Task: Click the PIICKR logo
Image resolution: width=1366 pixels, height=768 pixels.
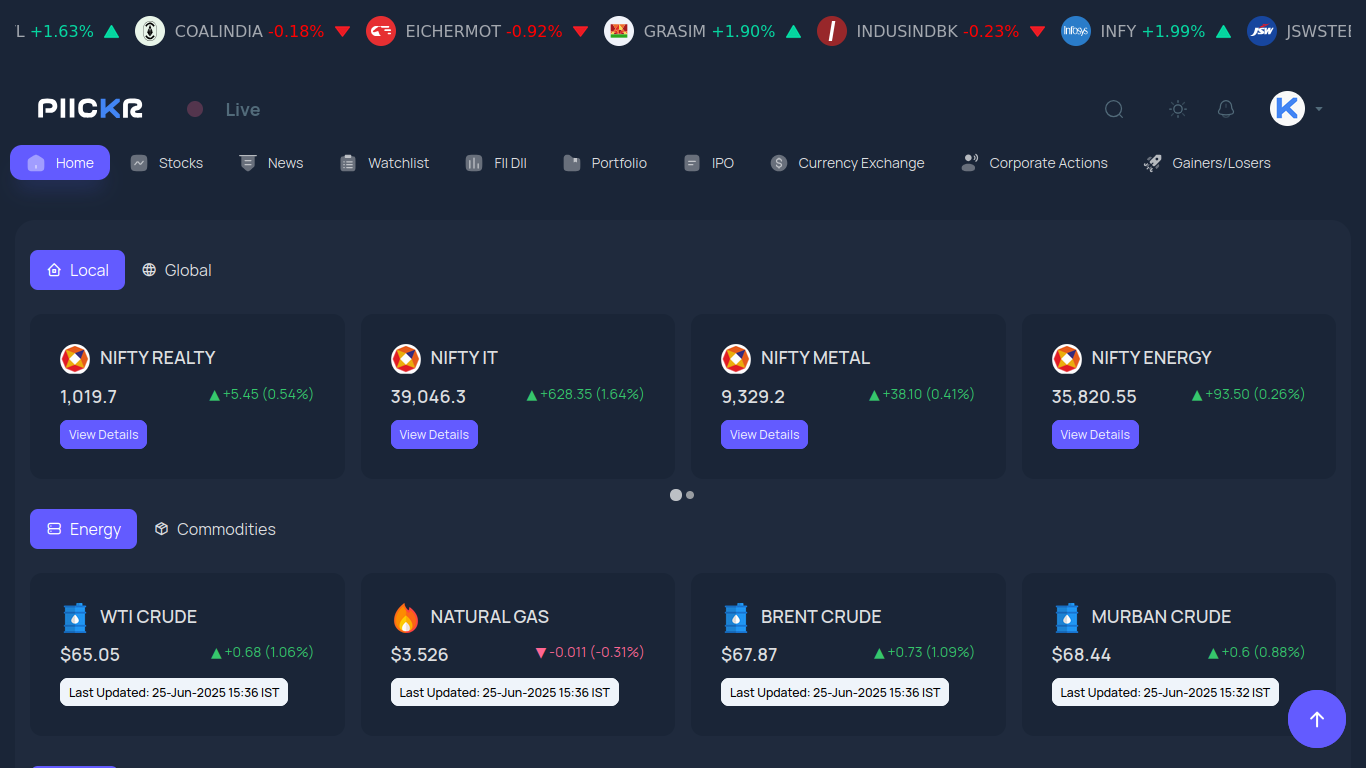Action: (88, 108)
